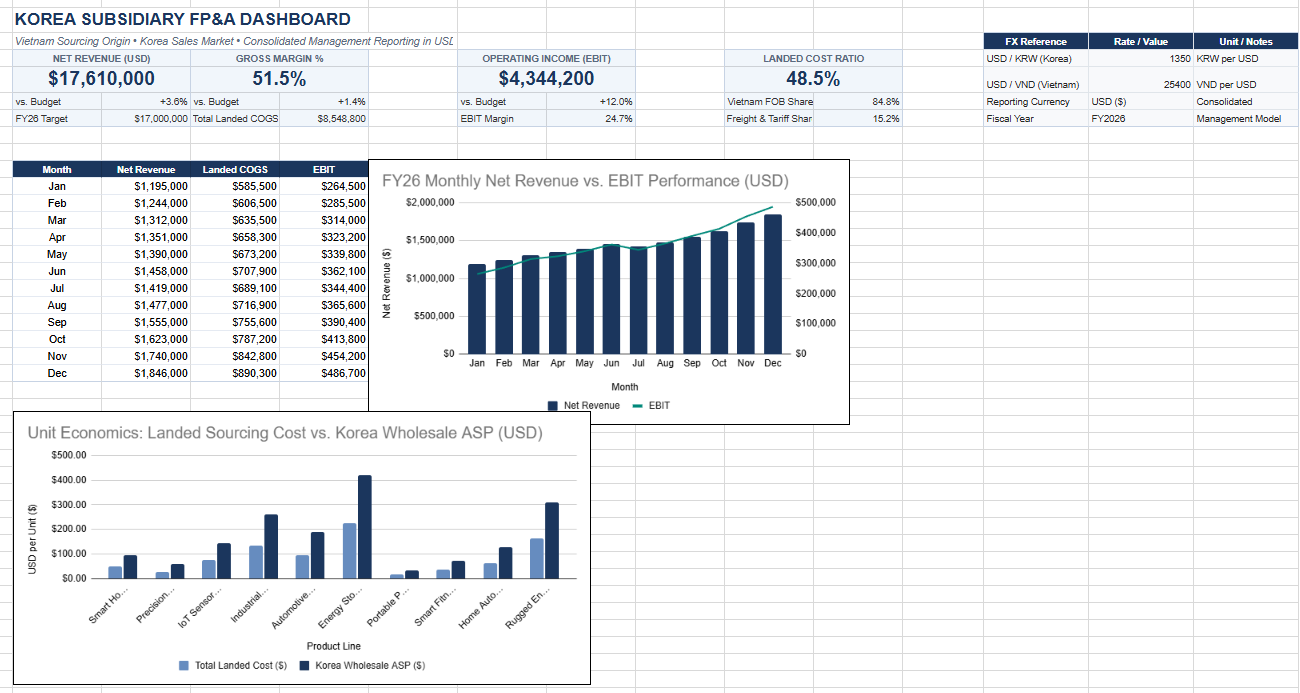Screen dimensions: 1300x693
Task: Click the Freight & Tariff share 15.2% value
Action: click(x=857, y=118)
